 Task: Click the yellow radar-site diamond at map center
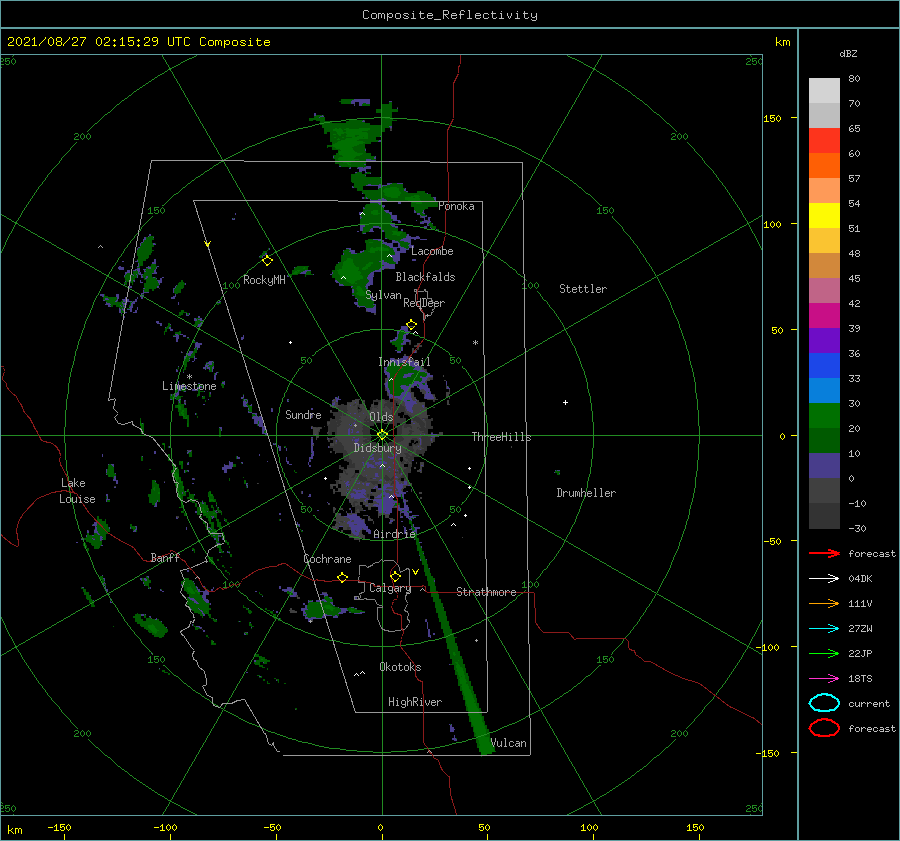point(382,435)
